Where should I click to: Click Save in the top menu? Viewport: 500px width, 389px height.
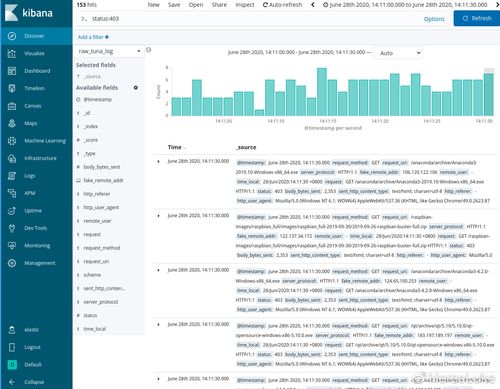click(x=174, y=5)
